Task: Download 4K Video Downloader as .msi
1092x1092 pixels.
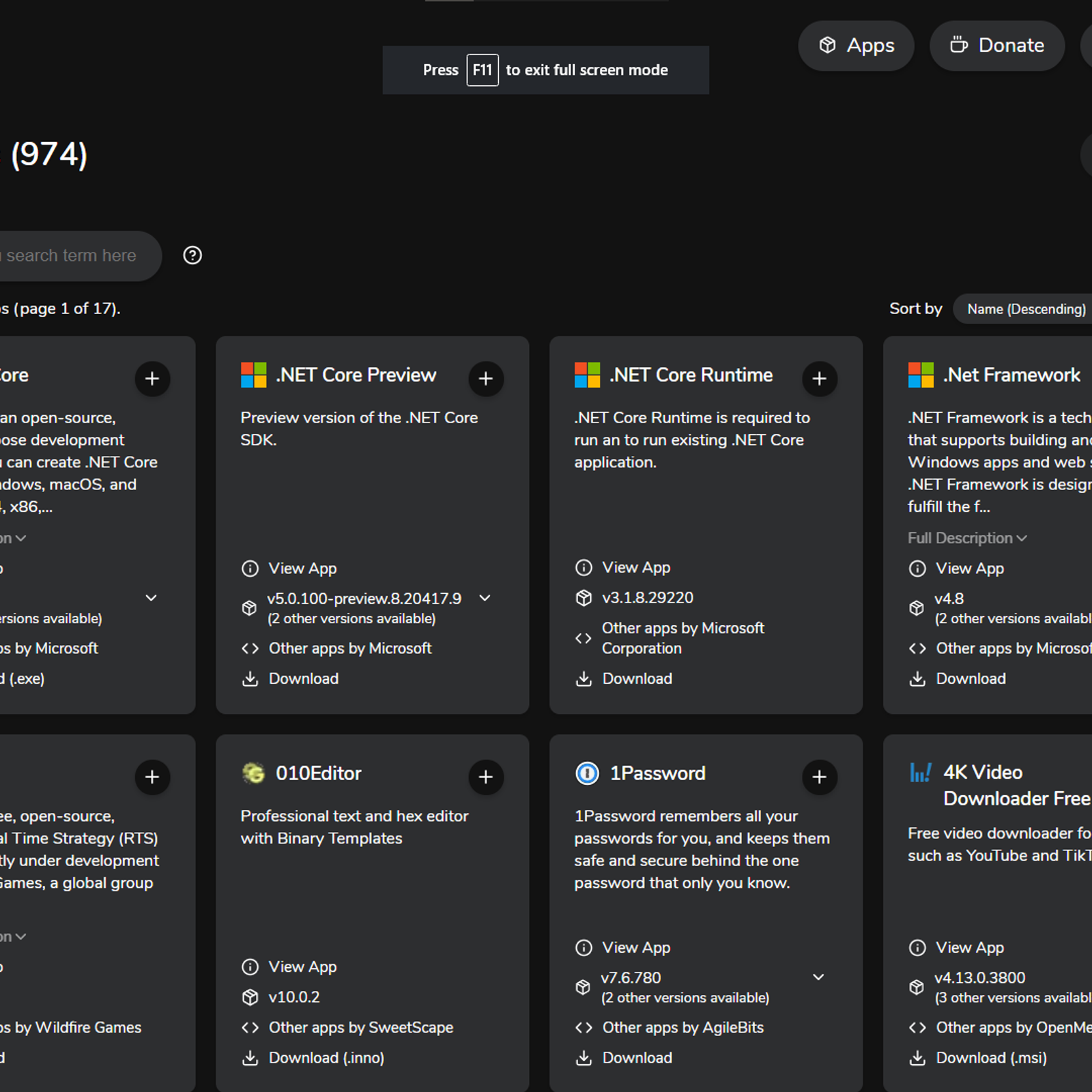Action: pos(992,1057)
